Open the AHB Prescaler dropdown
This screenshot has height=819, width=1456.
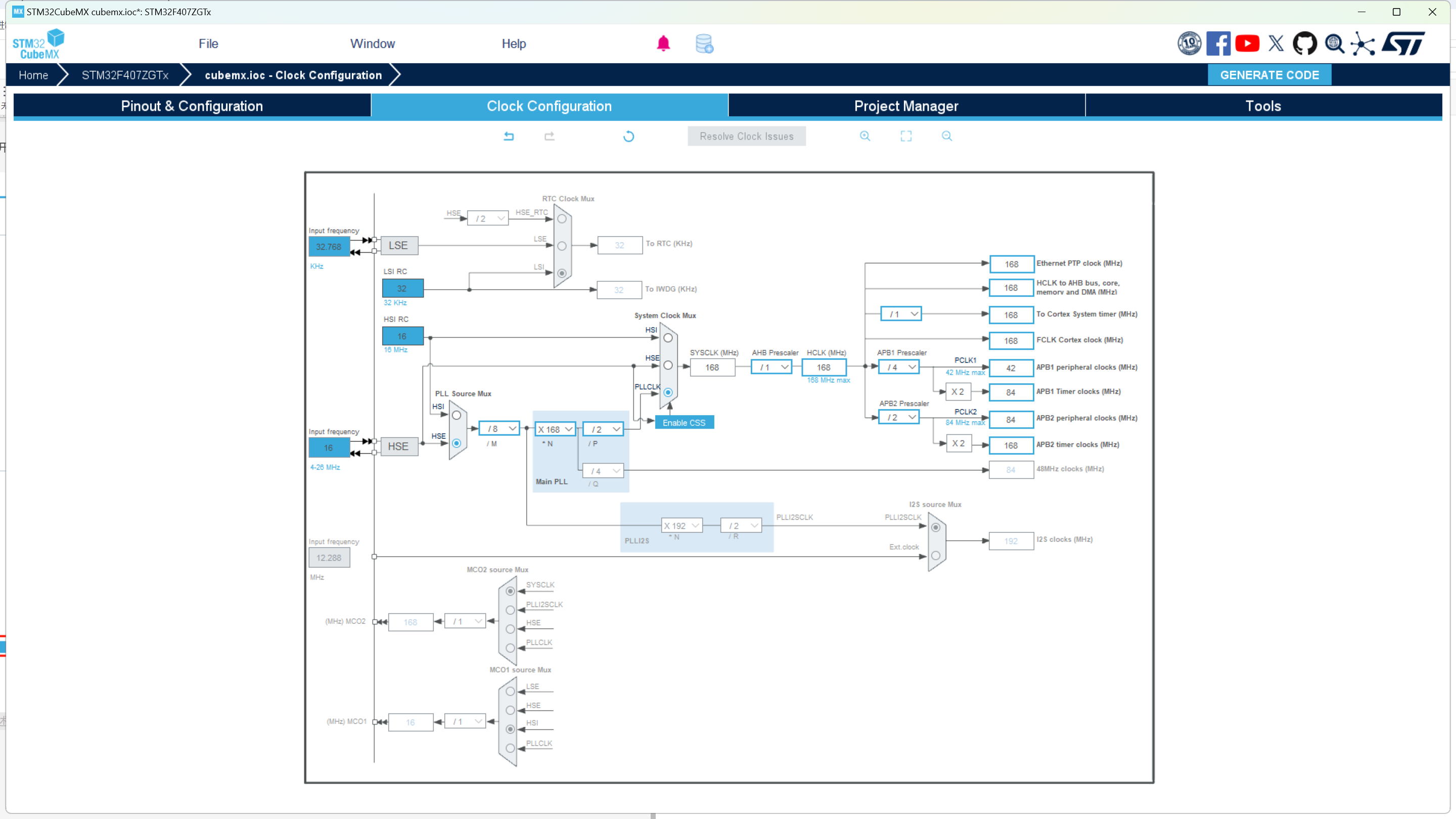tap(771, 367)
